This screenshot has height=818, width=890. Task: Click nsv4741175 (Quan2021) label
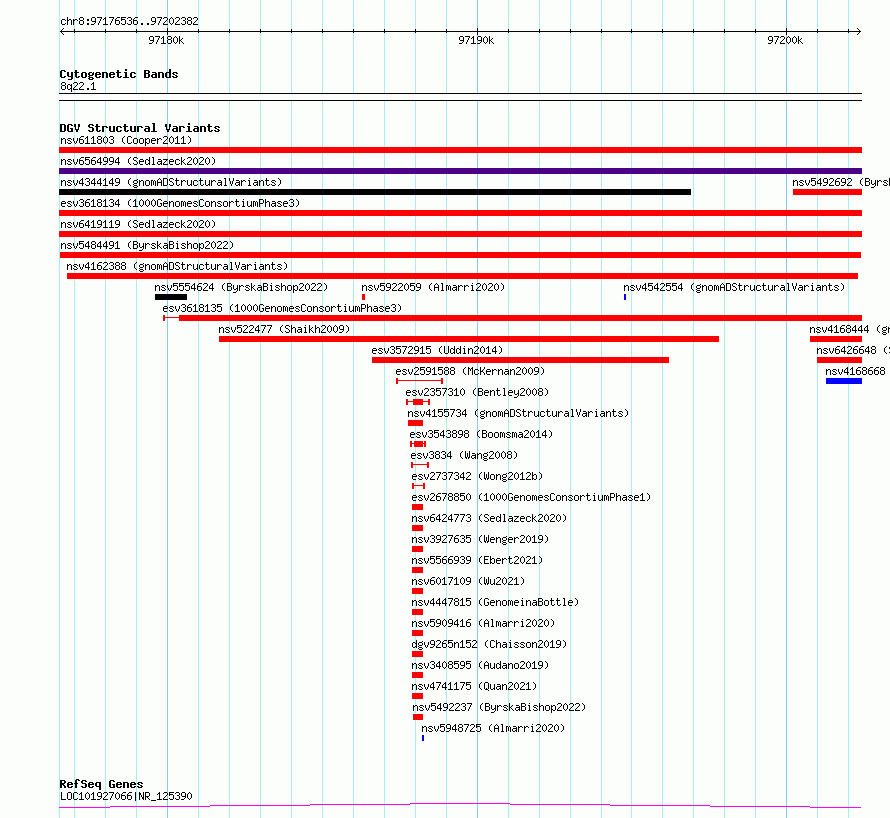coord(475,686)
